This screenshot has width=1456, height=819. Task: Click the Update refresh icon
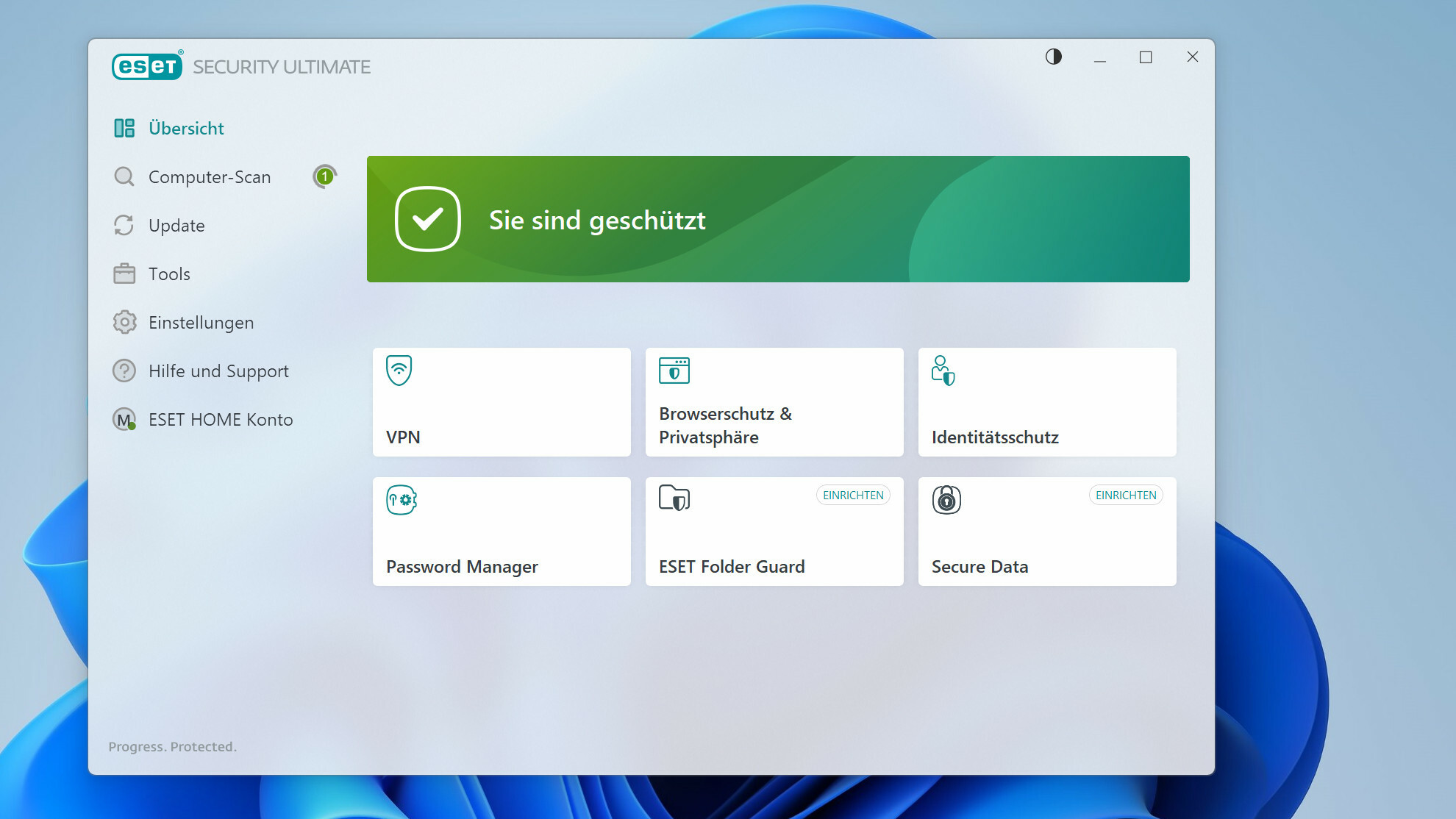(124, 225)
